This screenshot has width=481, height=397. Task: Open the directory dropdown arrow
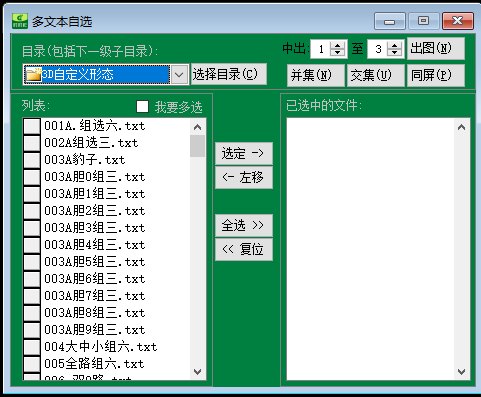tap(179, 74)
